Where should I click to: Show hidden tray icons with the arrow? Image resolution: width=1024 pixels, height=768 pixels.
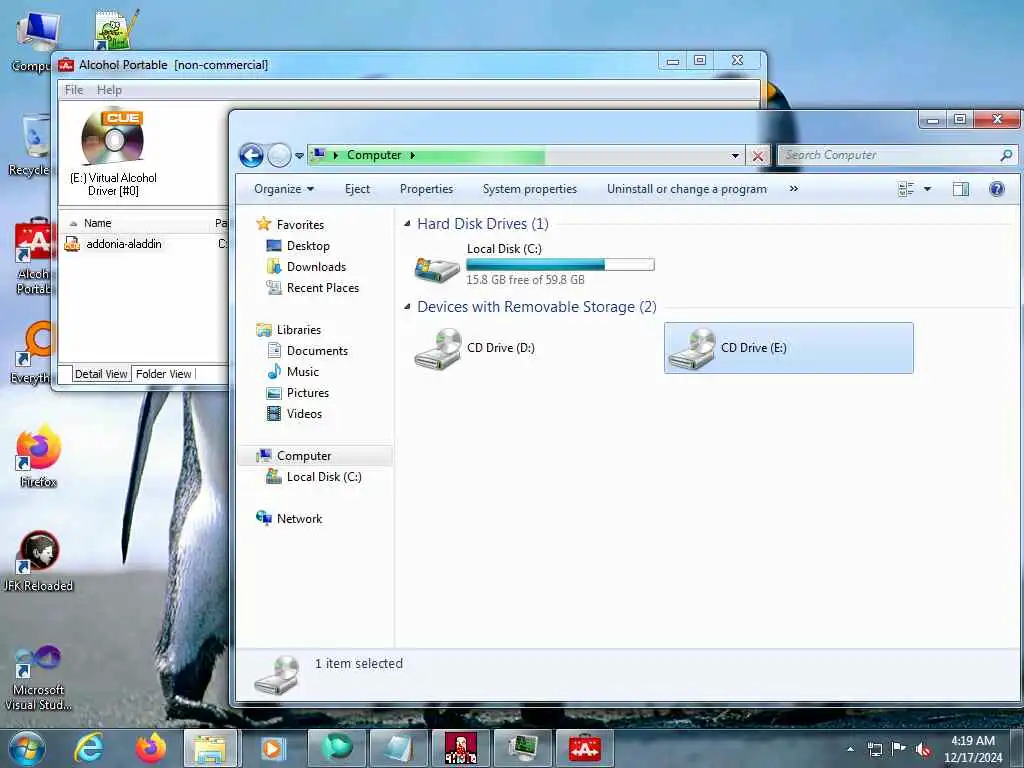(x=850, y=749)
